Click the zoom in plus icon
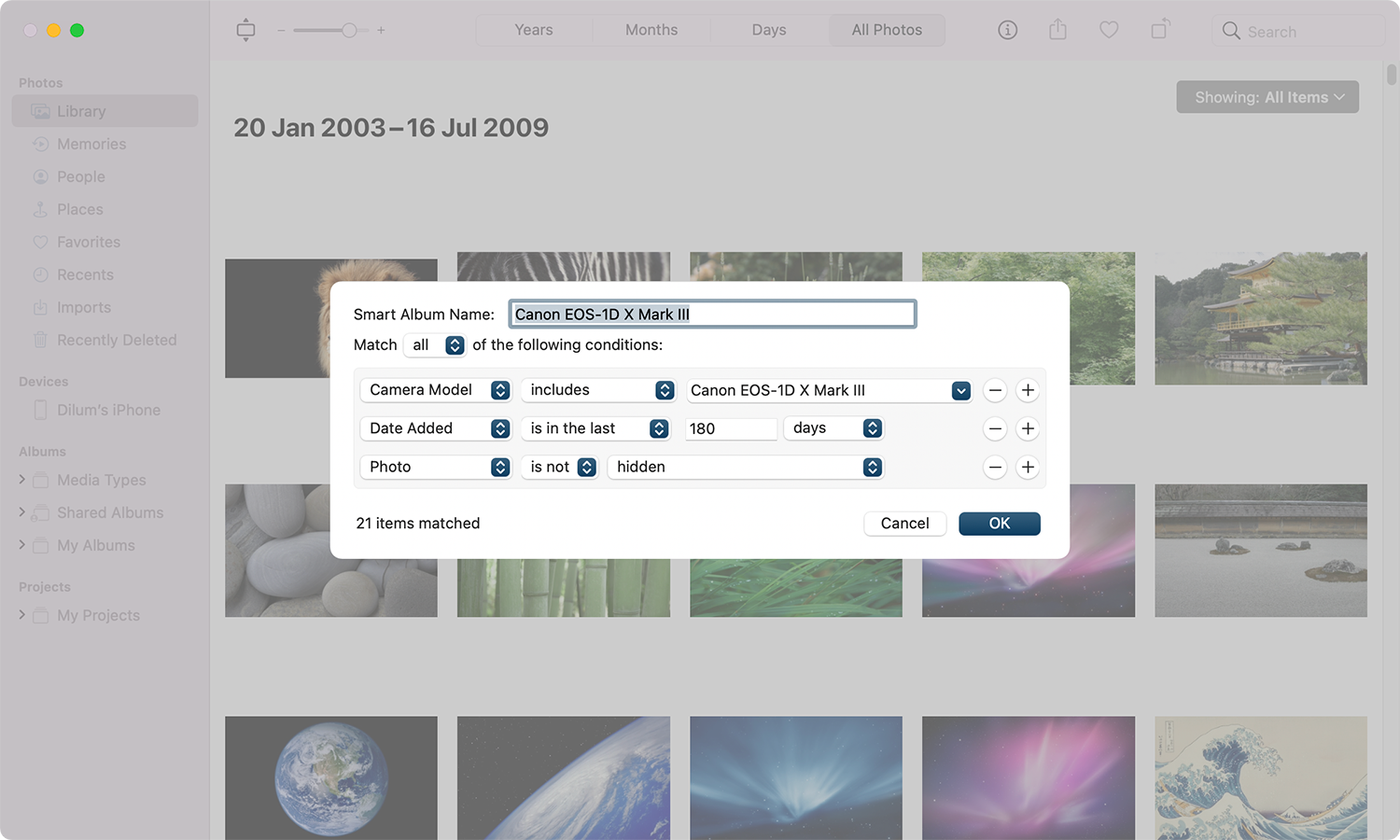1400x840 pixels. point(381,31)
